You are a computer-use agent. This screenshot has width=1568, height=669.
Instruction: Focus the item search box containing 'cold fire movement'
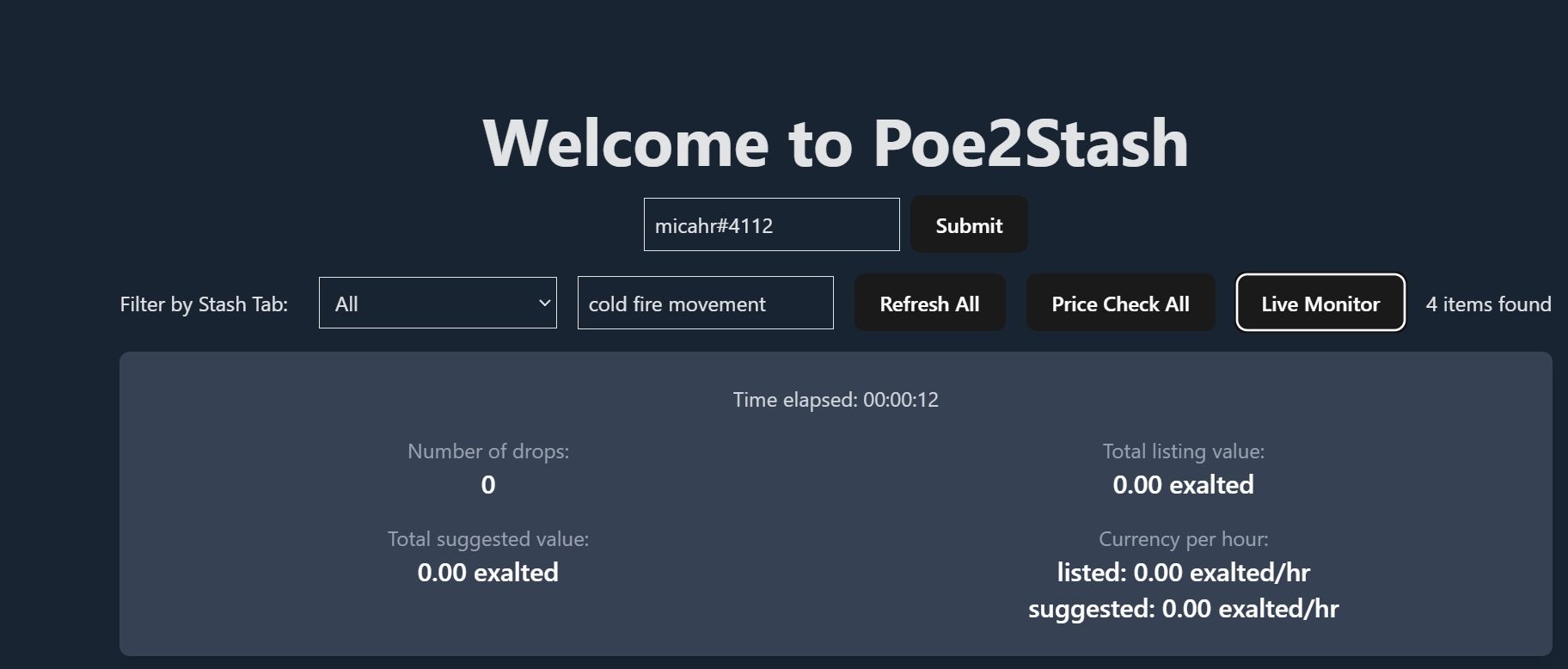point(705,304)
